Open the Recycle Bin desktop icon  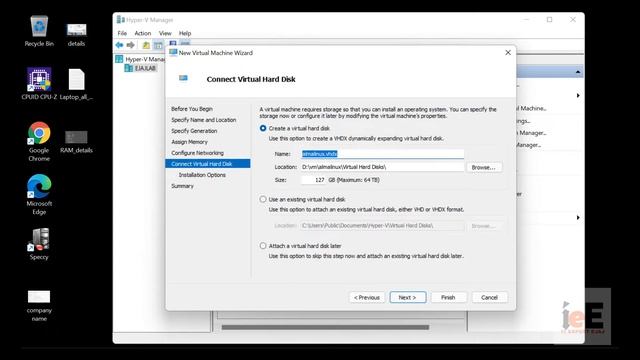tap(39, 31)
